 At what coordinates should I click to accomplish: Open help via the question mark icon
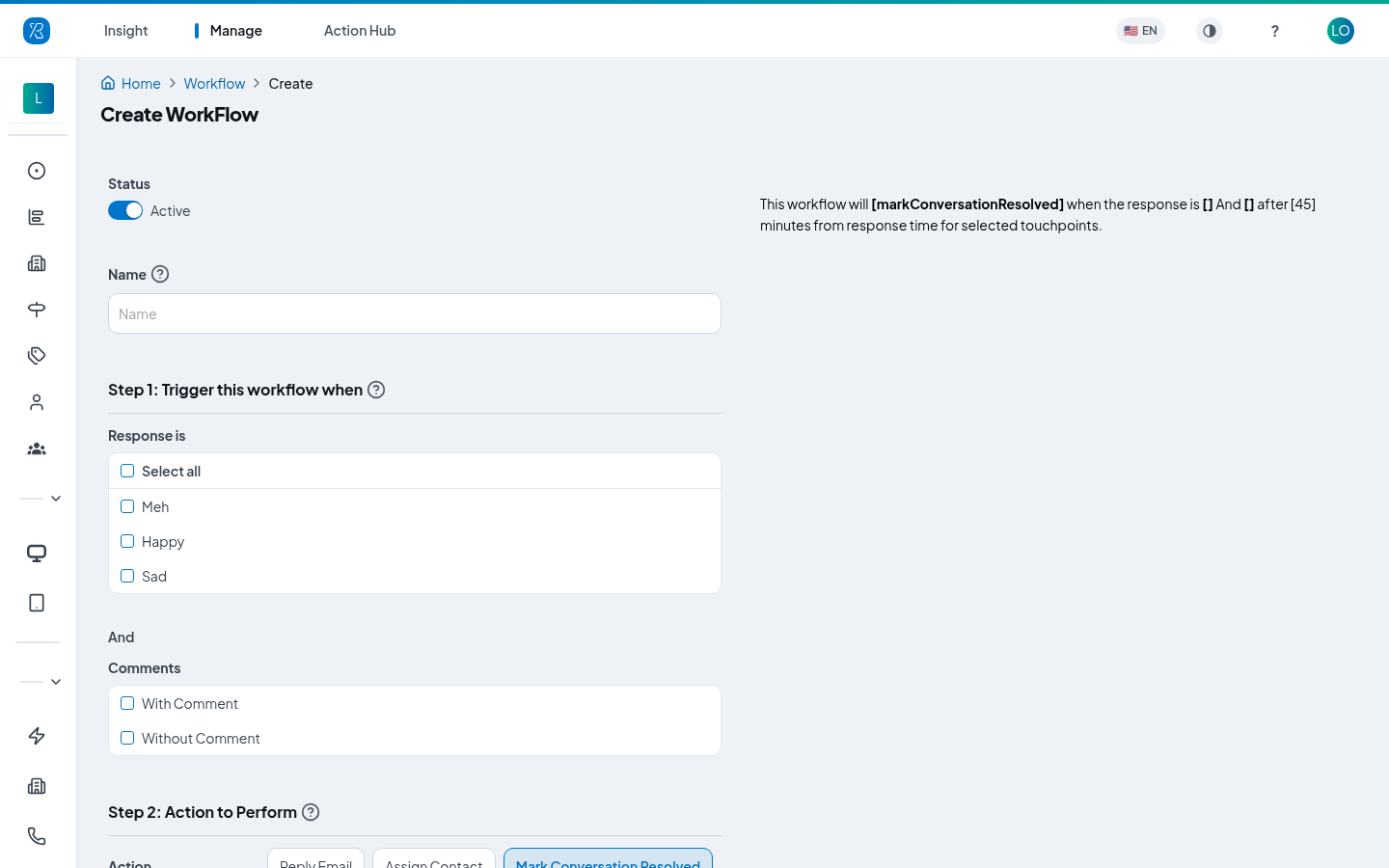1275,31
